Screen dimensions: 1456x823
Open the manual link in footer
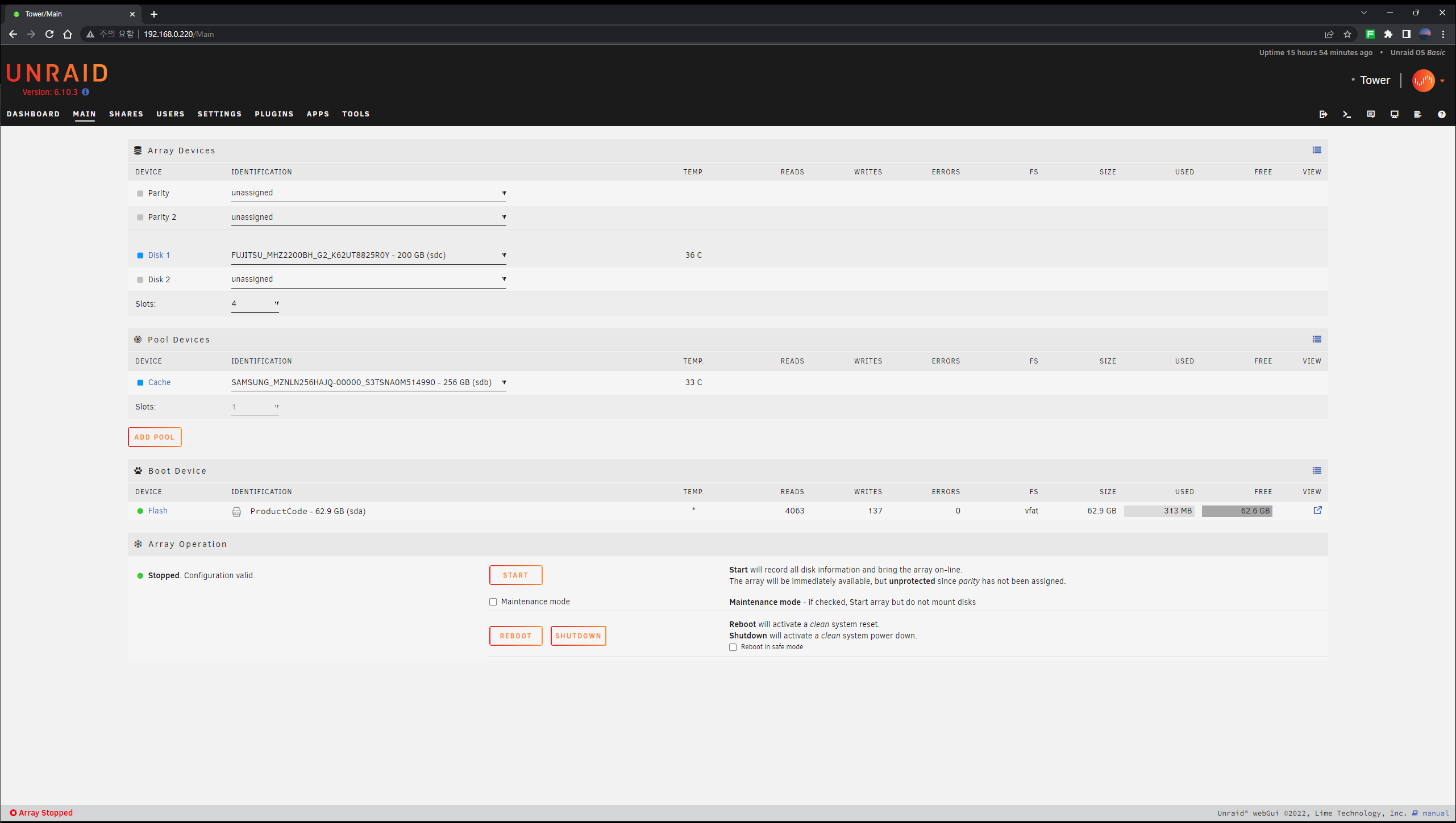[1435, 813]
